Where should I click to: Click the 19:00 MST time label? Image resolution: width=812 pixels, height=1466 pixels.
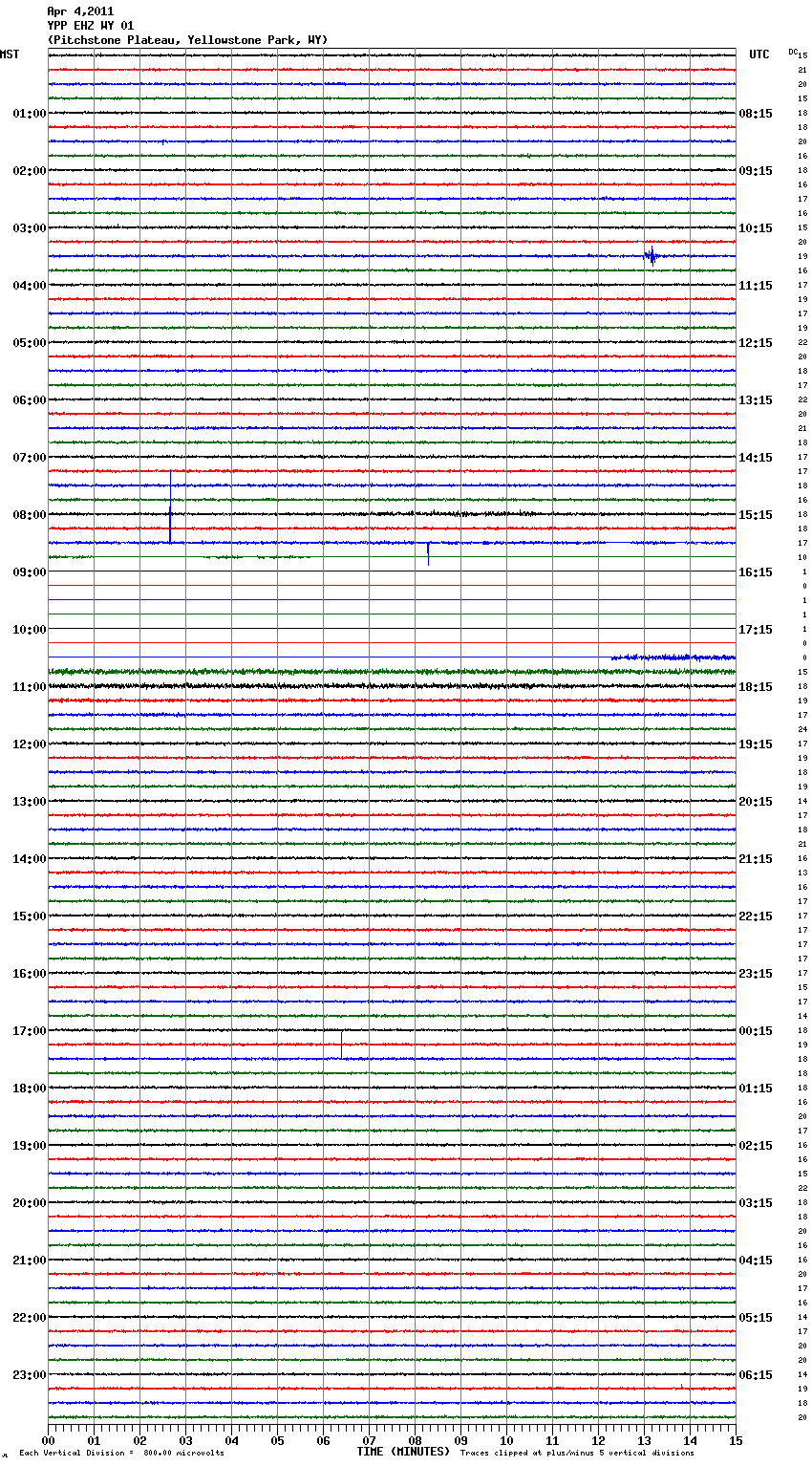click(x=30, y=1146)
